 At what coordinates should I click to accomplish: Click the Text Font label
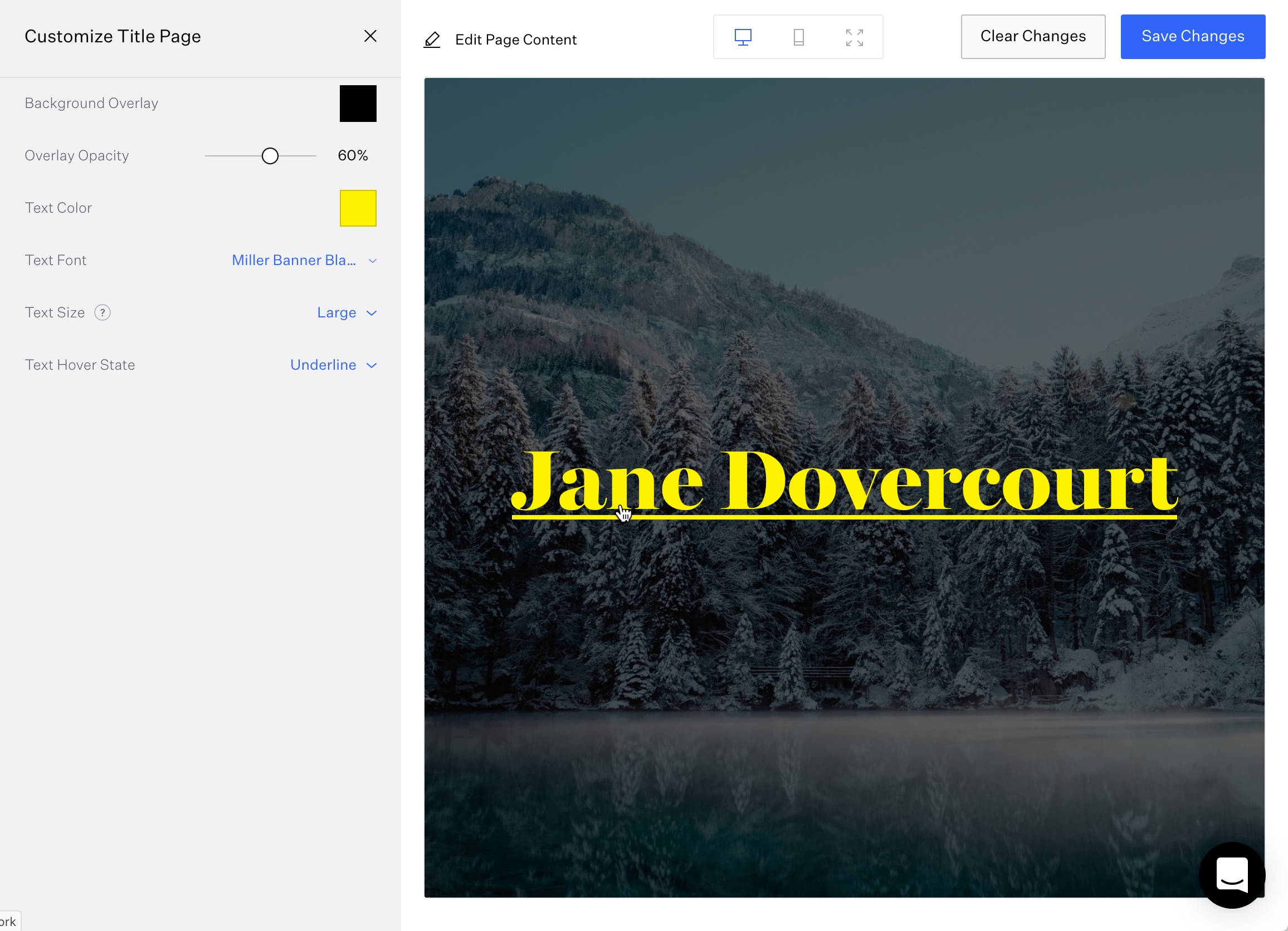coord(56,261)
